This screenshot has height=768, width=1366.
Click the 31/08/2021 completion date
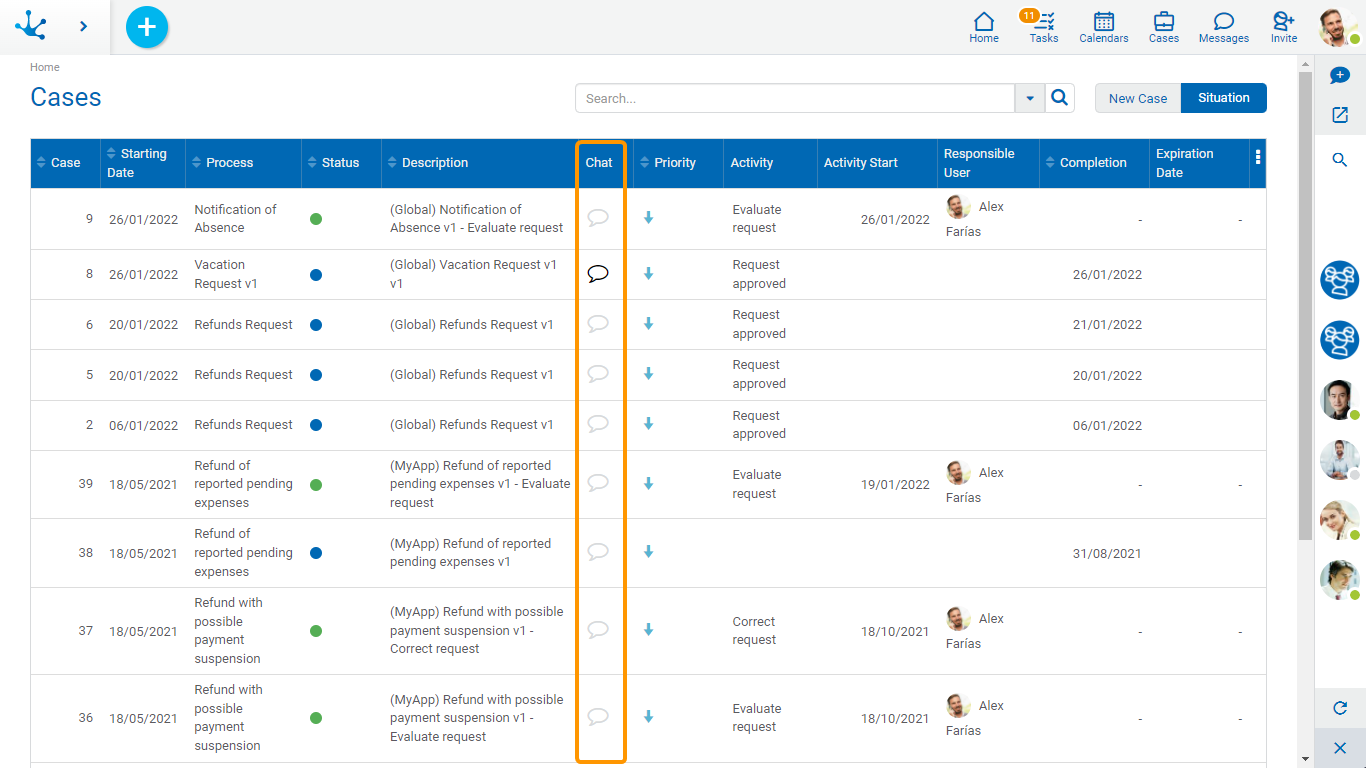(1107, 553)
